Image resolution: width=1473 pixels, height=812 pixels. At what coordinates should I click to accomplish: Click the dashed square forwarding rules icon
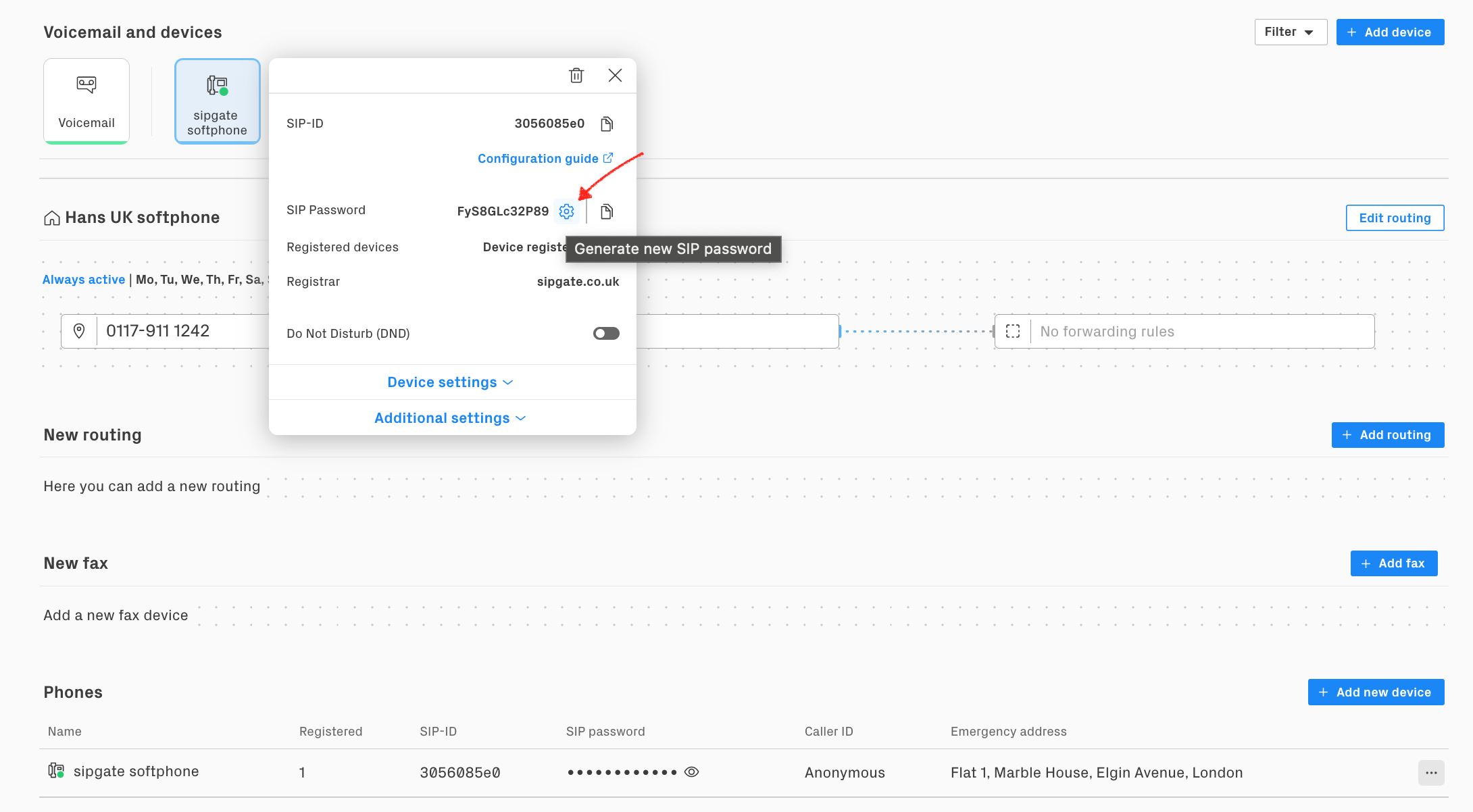coord(1012,331)
